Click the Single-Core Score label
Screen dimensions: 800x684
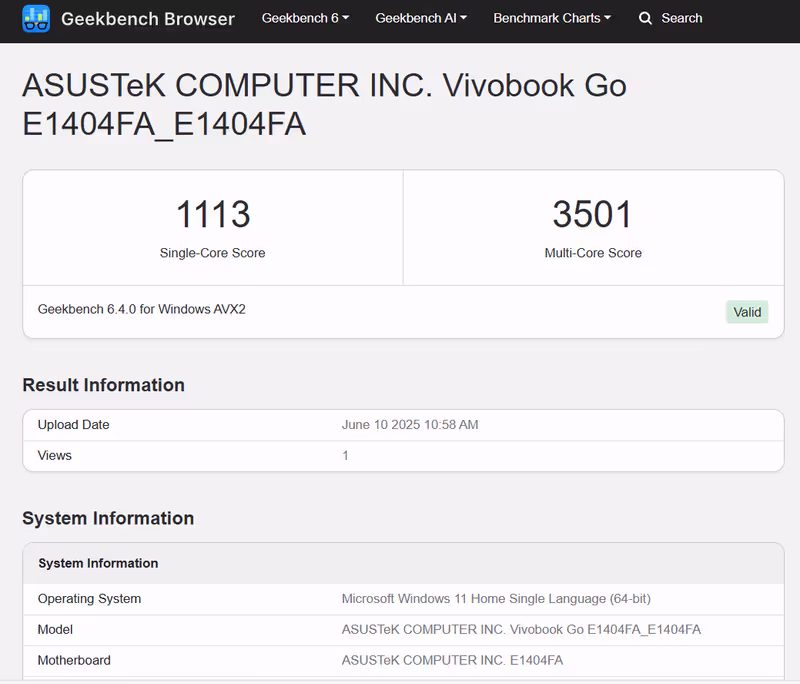point(212,253)
